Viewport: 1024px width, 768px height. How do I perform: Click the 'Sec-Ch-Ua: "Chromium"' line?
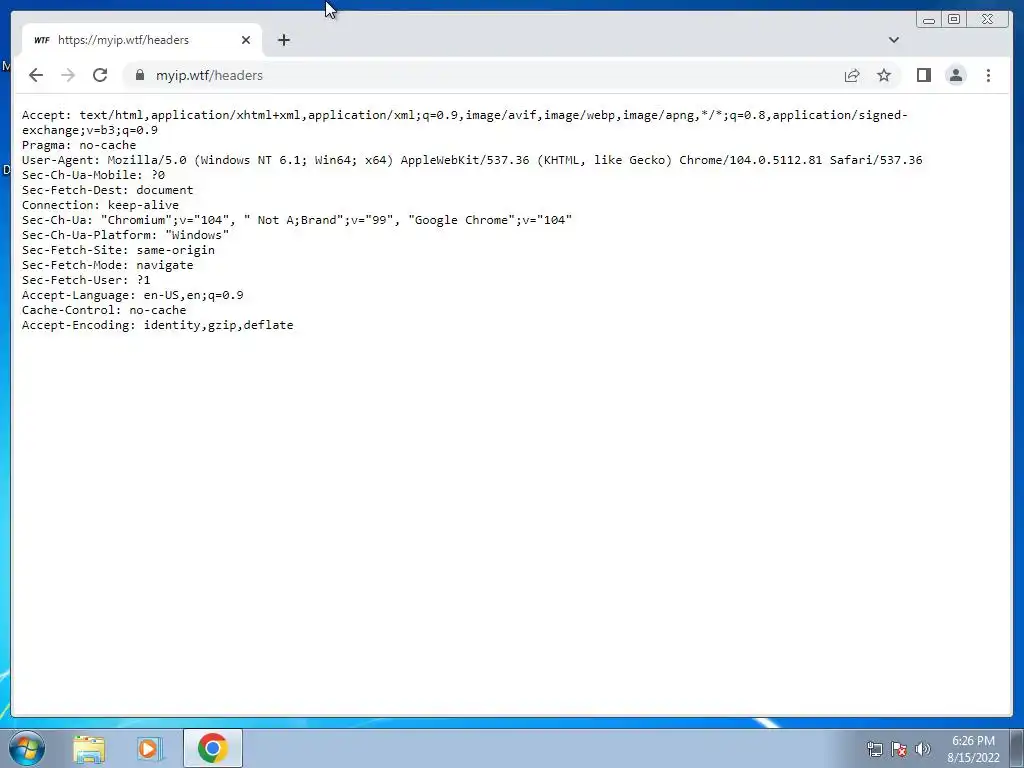[297, 220]
